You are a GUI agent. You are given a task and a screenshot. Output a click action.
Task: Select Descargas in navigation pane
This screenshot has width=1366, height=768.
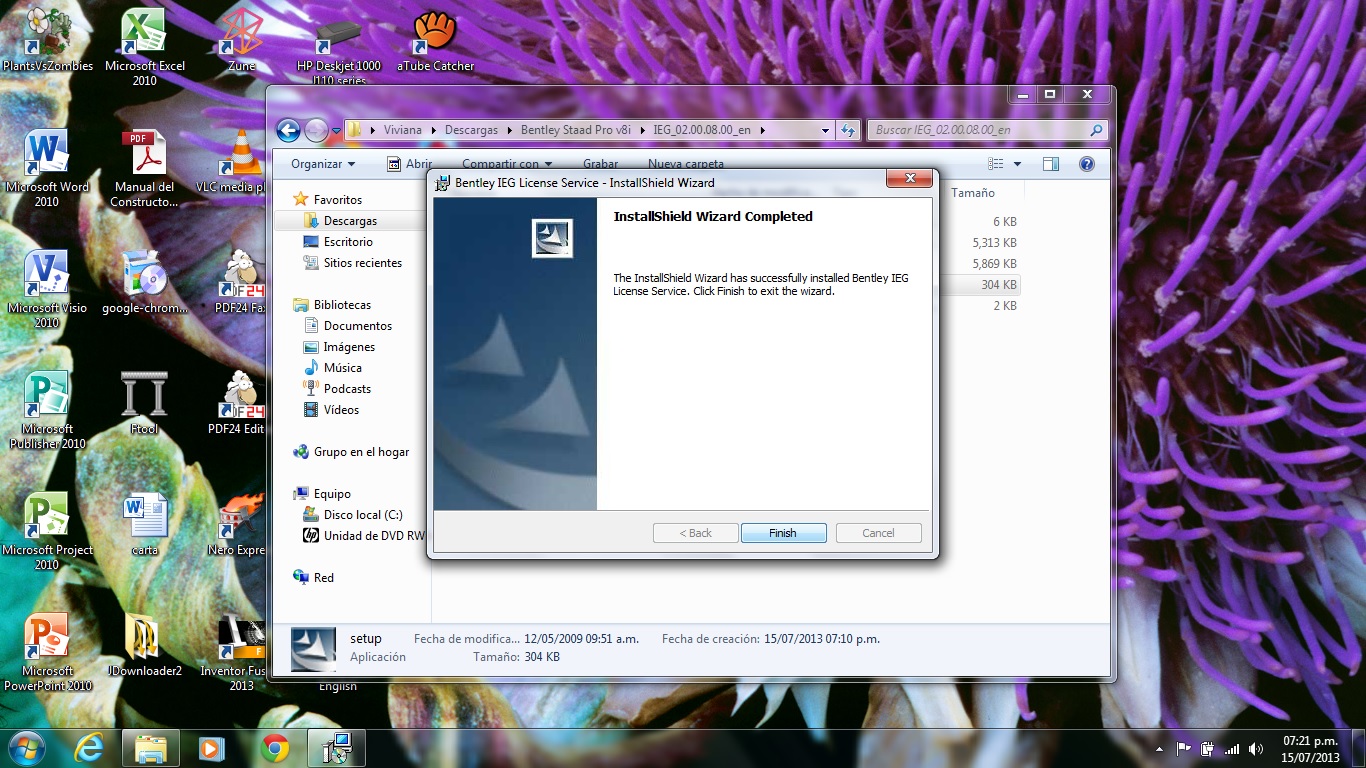(350, 221)
